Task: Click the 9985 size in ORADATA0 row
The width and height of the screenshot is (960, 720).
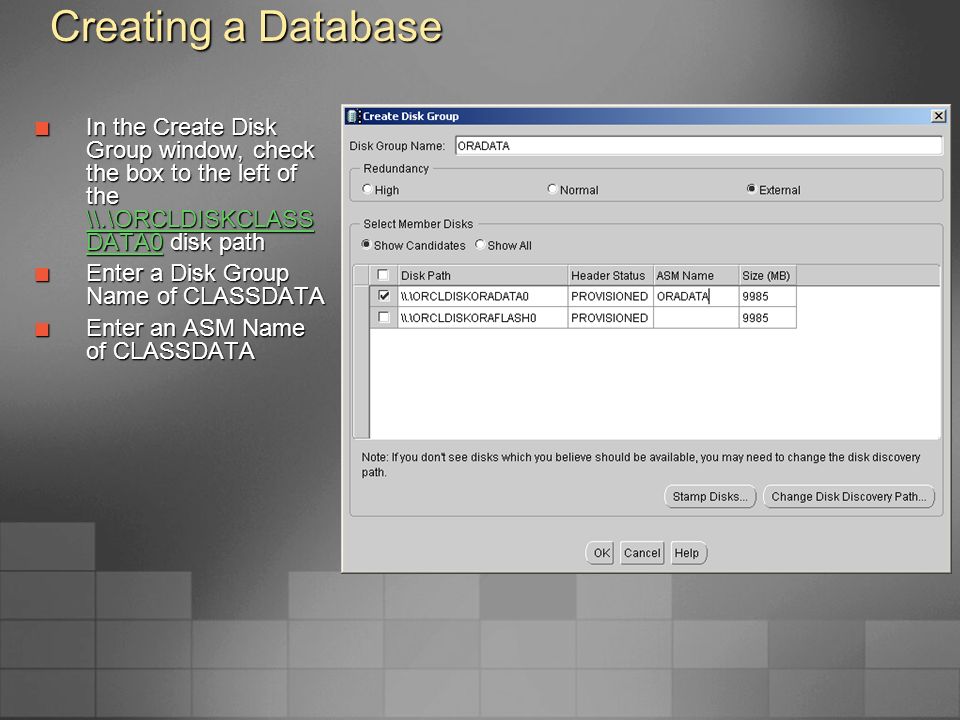Action: click(768, 296)
